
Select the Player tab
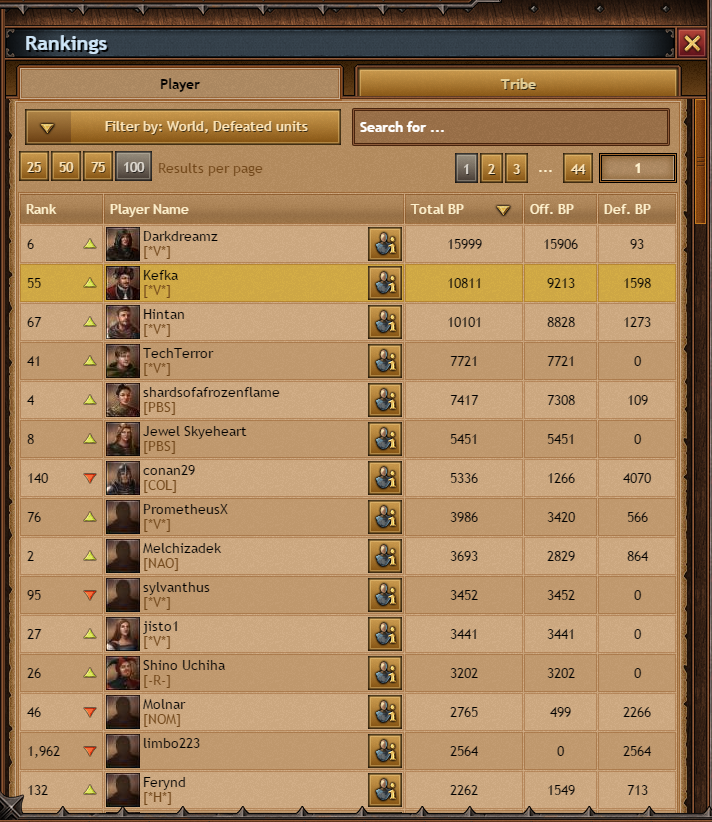click(x=180, y=84)
